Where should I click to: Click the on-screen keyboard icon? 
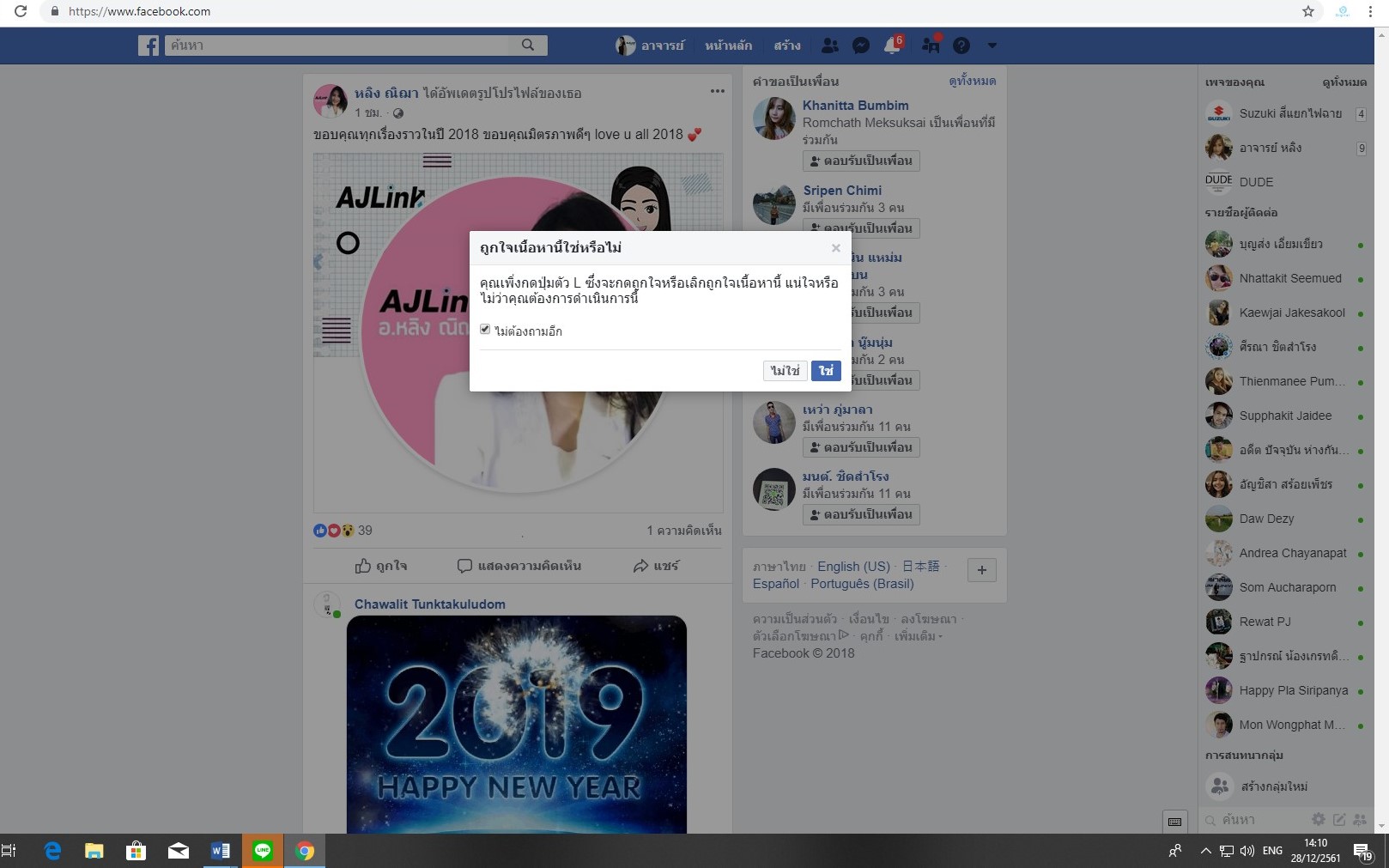1175,822
